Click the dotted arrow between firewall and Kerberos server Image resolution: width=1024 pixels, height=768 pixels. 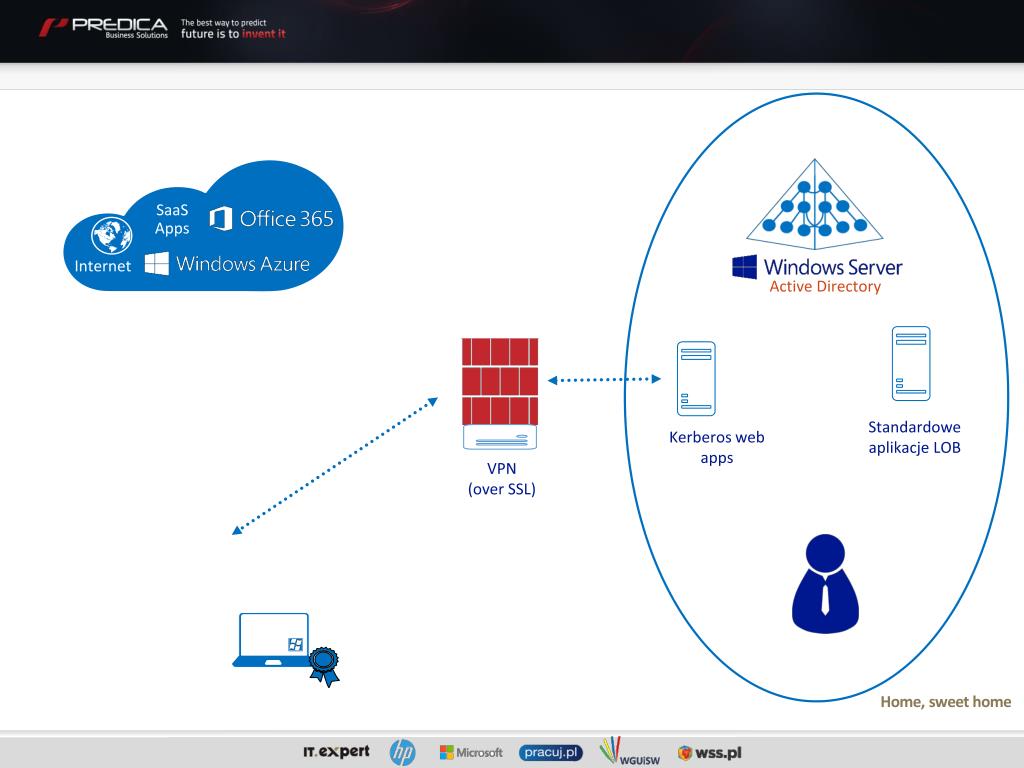point(604,379)
